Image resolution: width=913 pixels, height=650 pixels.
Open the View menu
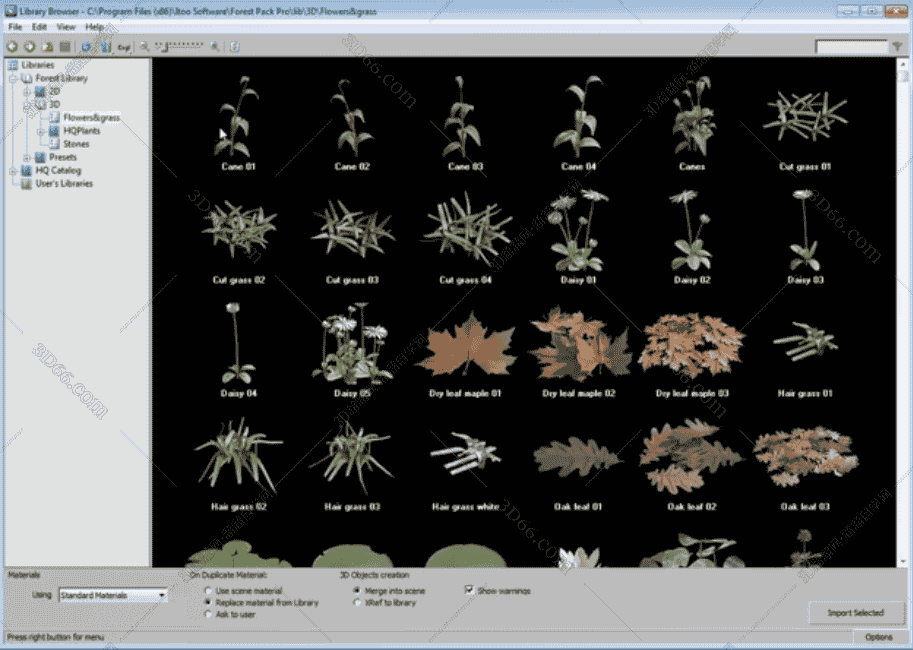tap(66, 26)
